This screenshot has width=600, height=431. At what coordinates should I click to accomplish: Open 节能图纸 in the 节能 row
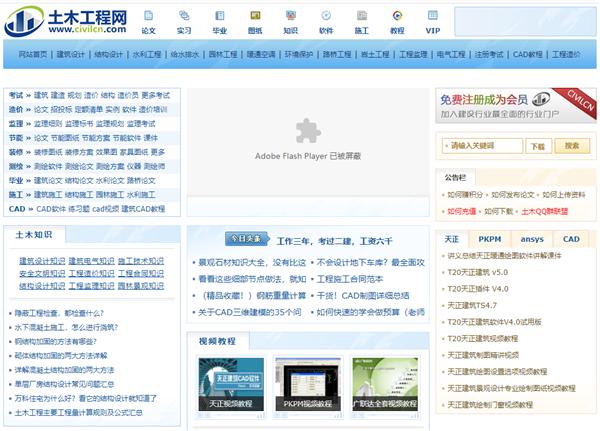65,138
